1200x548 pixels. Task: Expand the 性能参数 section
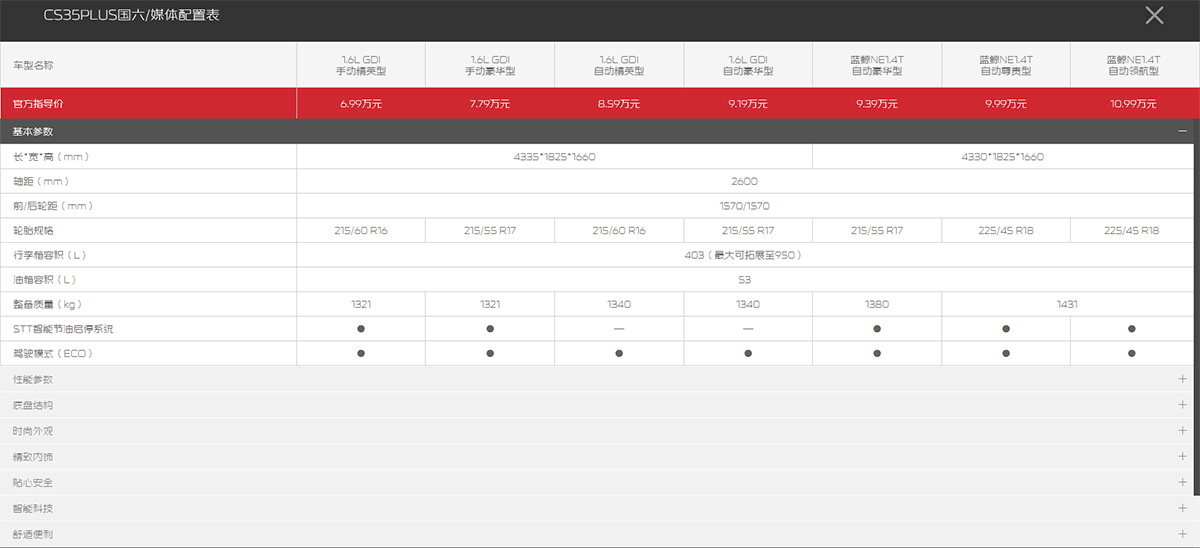point(1182,379)
